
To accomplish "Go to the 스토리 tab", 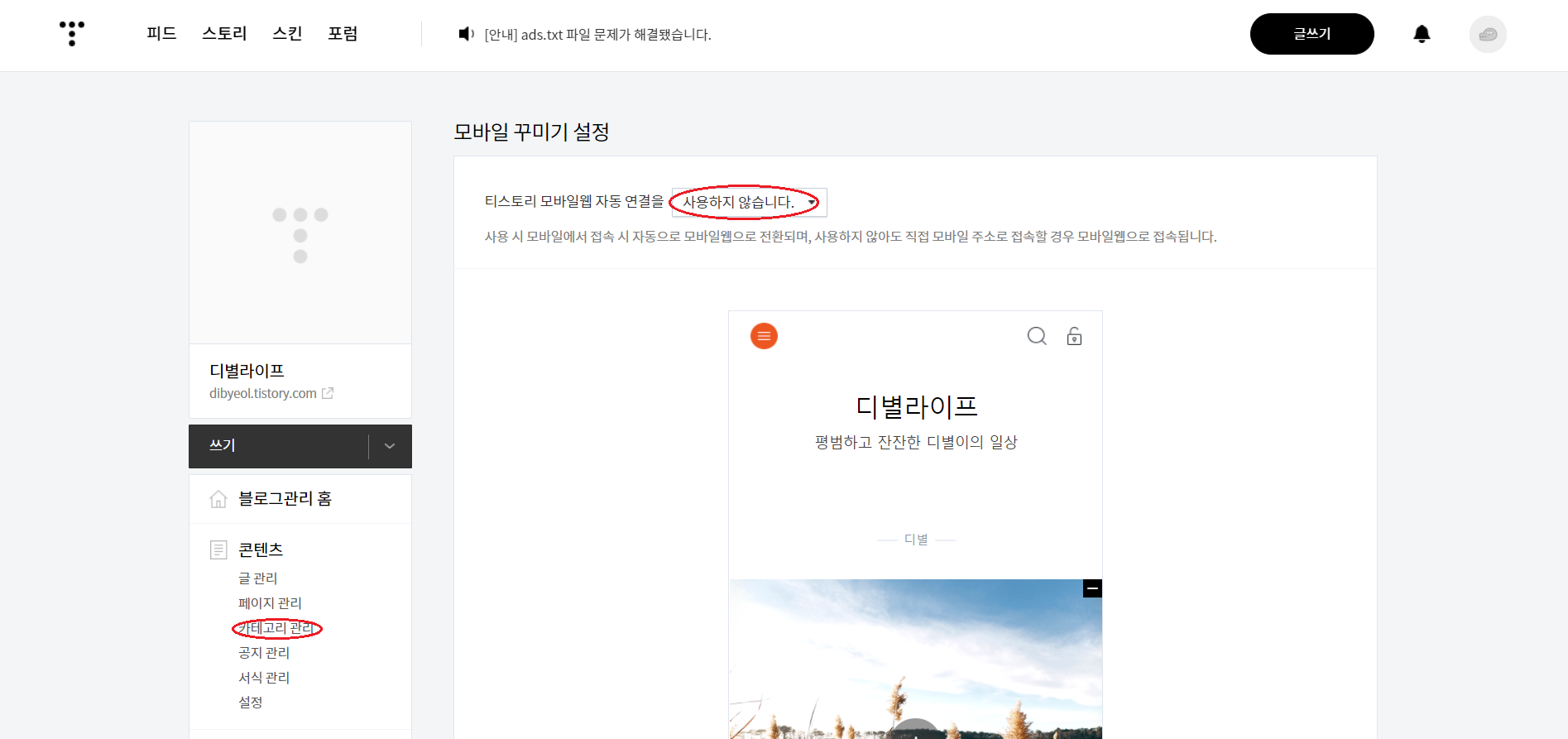I will pyautogui.click(x=224, y=34).
